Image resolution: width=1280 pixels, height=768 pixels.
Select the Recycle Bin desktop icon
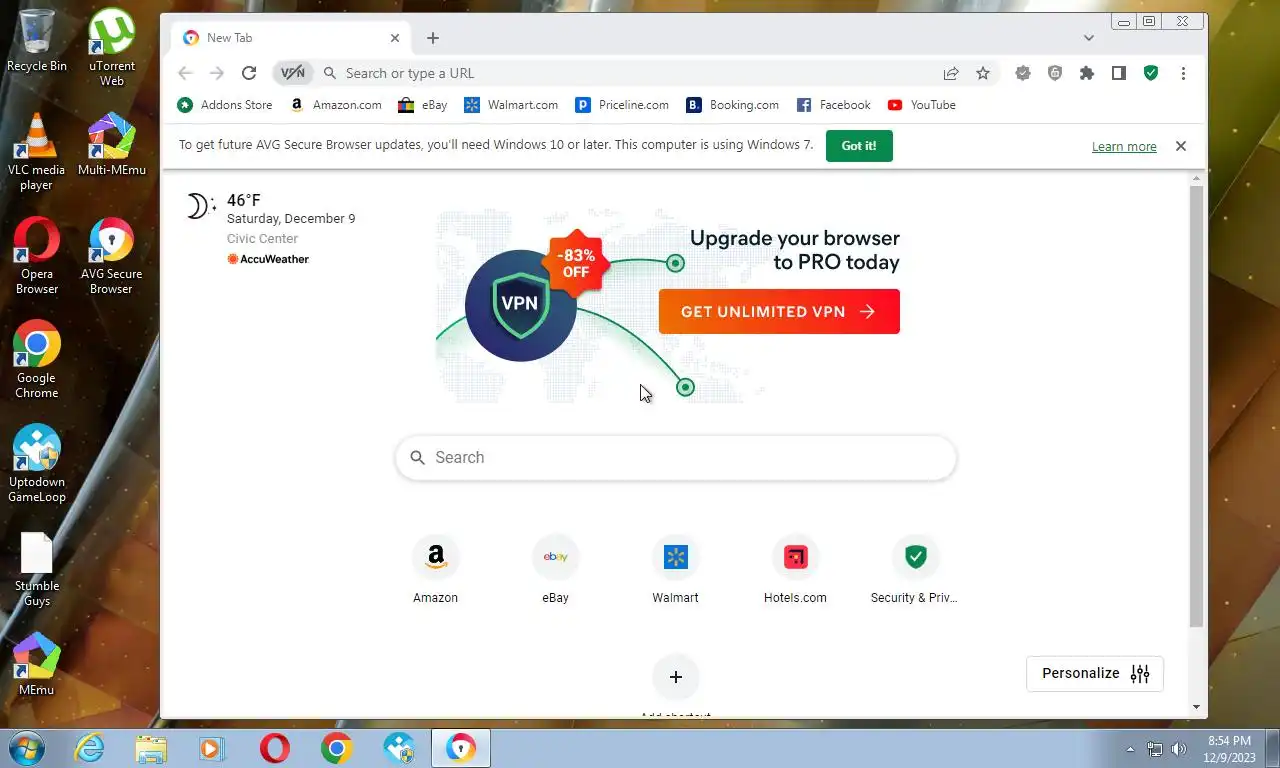[x=37, y=42]
